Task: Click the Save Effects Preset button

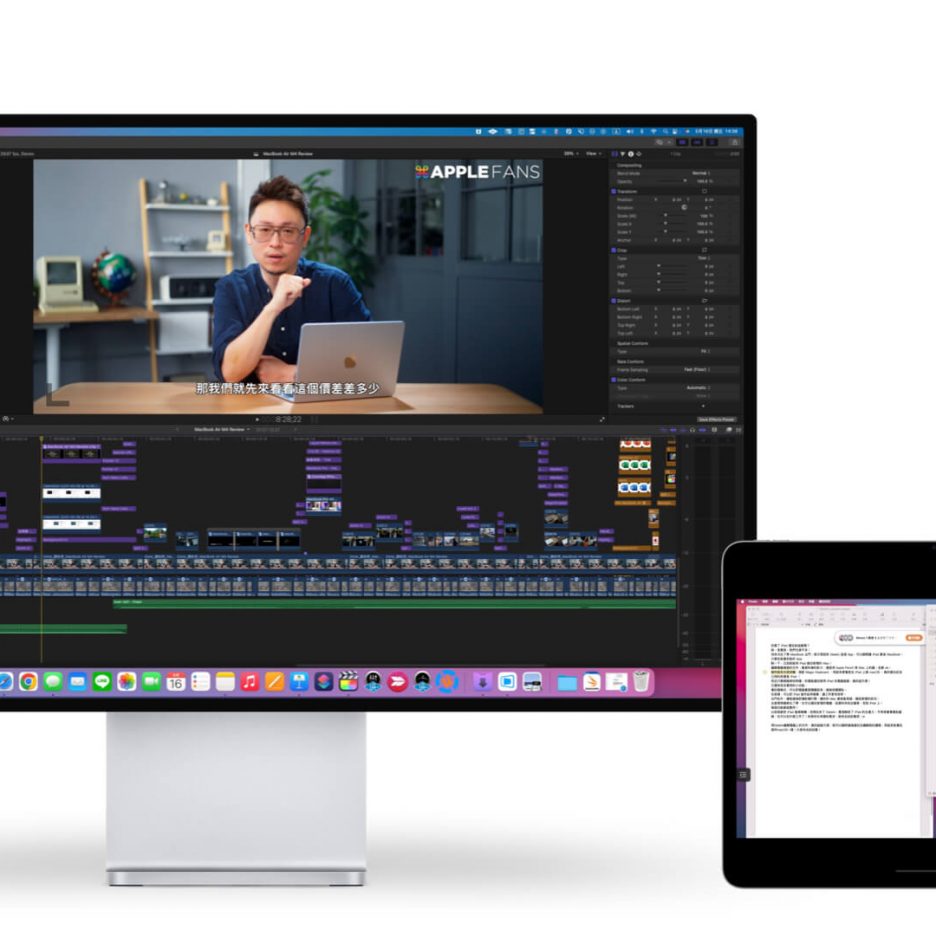Action: pyautogui.click(x=716, y=419)
